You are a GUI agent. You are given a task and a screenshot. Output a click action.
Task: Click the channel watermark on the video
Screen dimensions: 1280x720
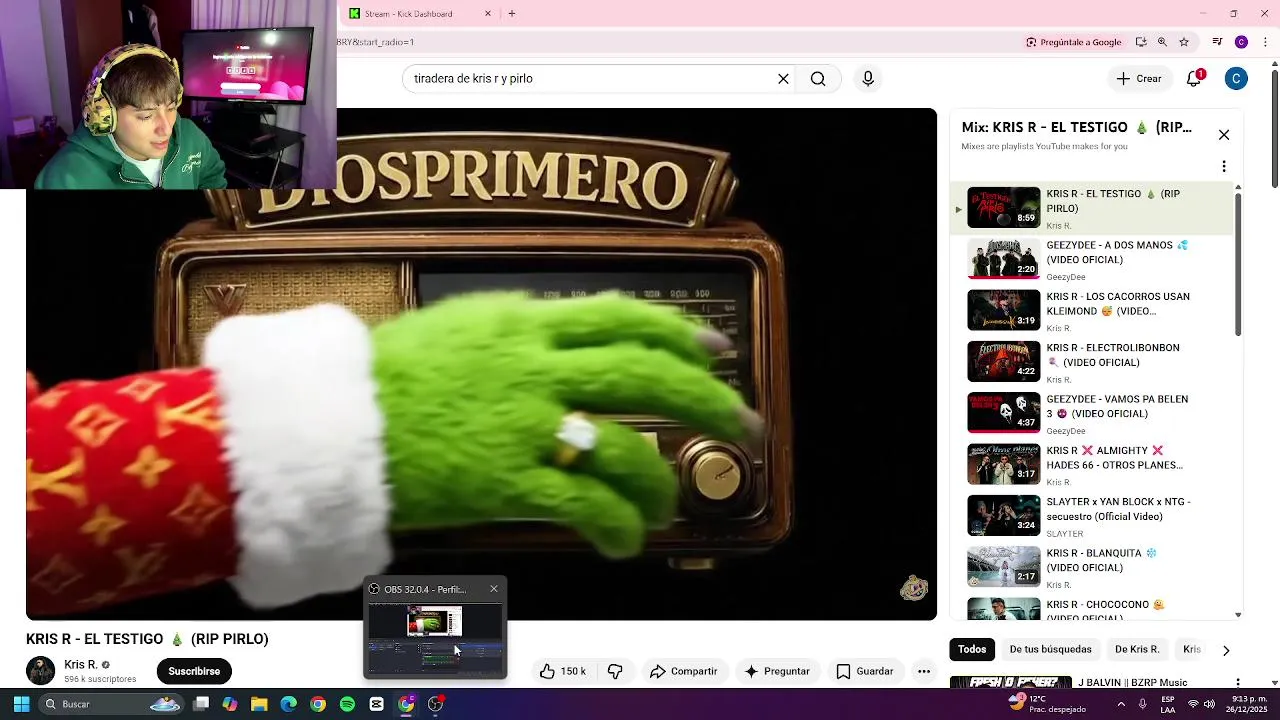(x=914, y=588)
